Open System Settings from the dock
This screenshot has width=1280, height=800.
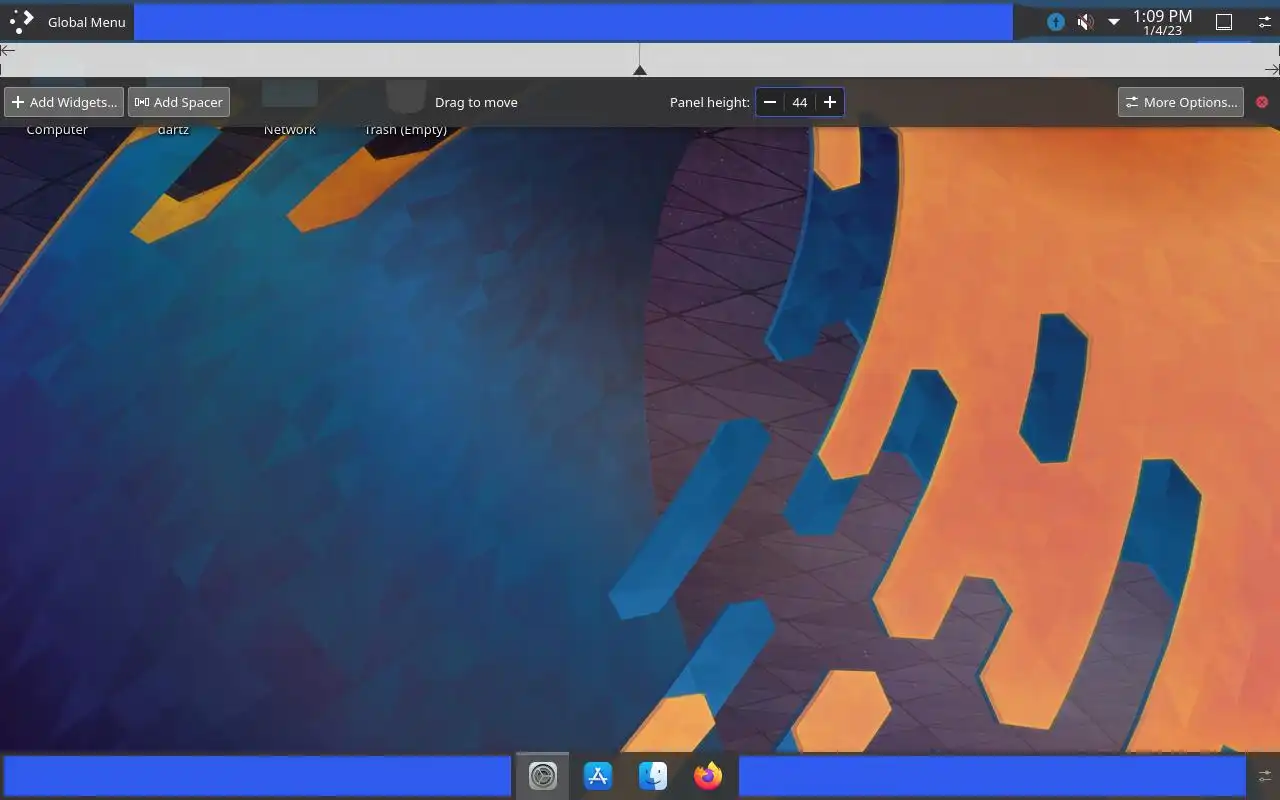543,776
